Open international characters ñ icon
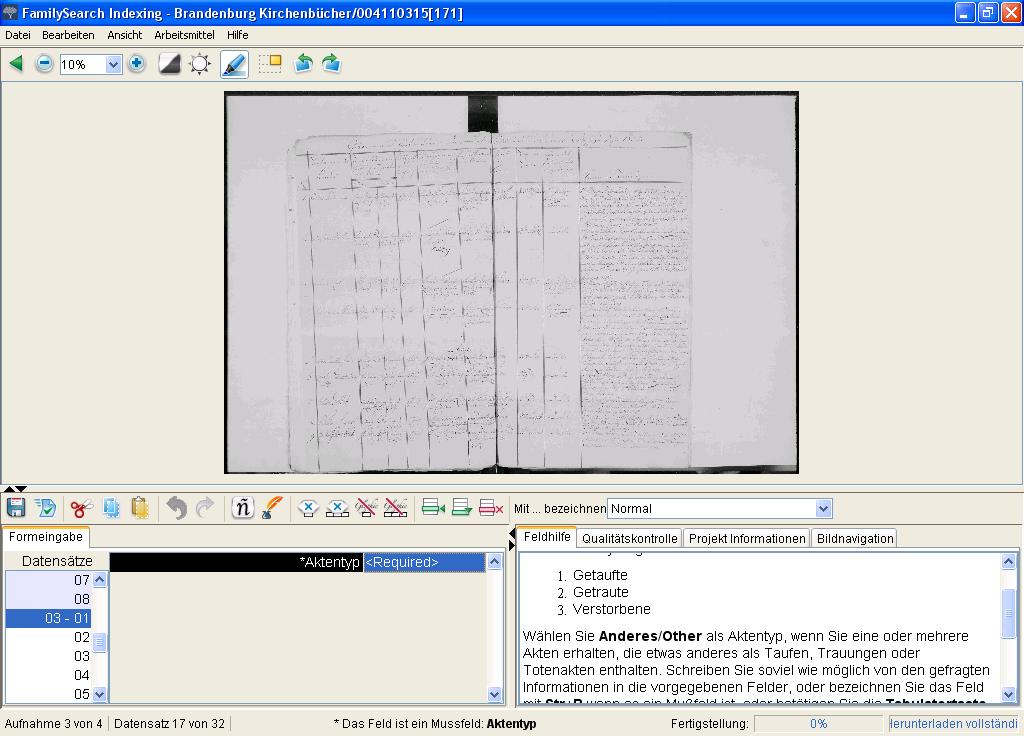This screenshot has width=1024, height=736. tap(242, 508)
